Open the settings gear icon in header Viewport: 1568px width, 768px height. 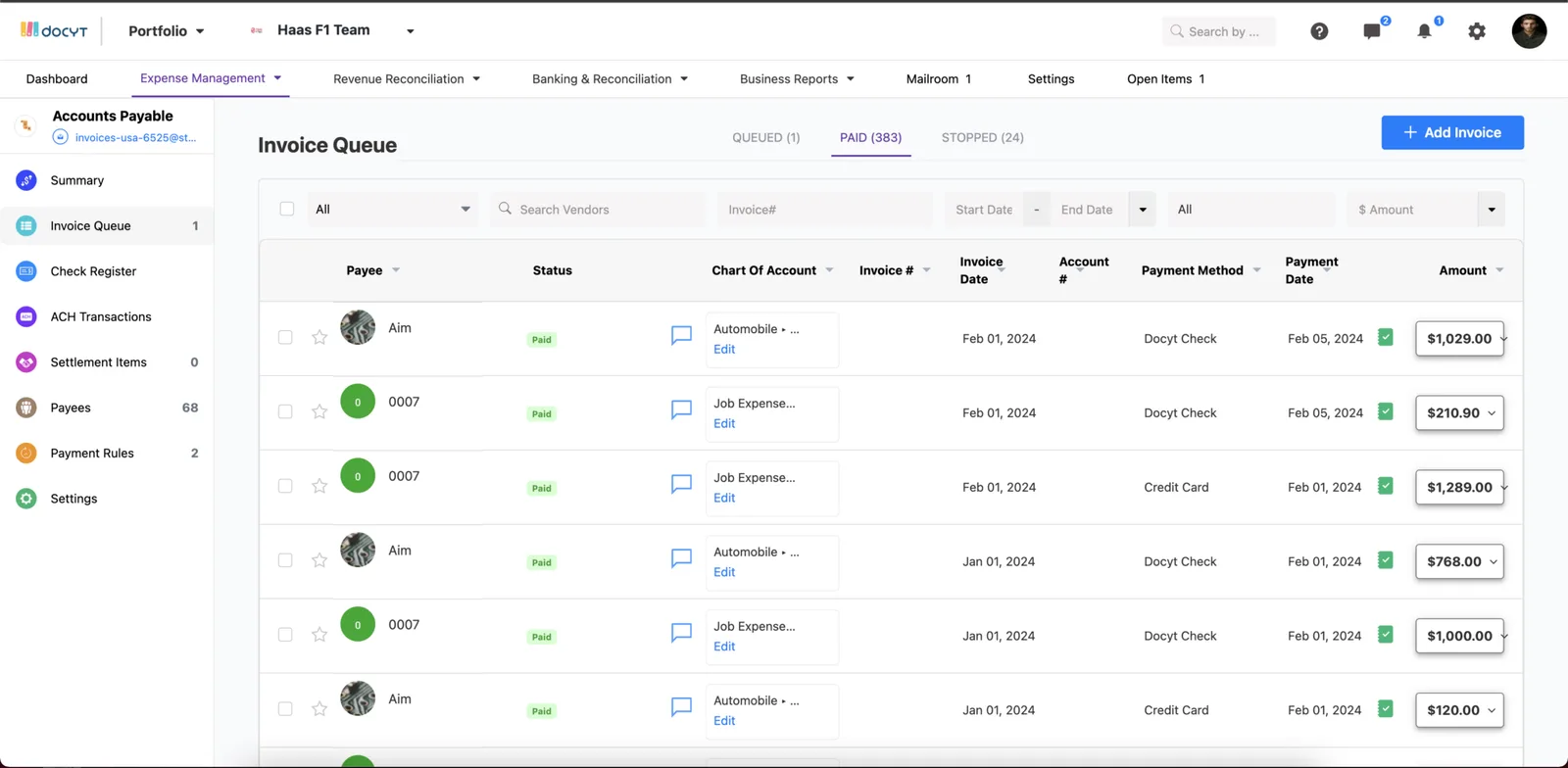1477,31
